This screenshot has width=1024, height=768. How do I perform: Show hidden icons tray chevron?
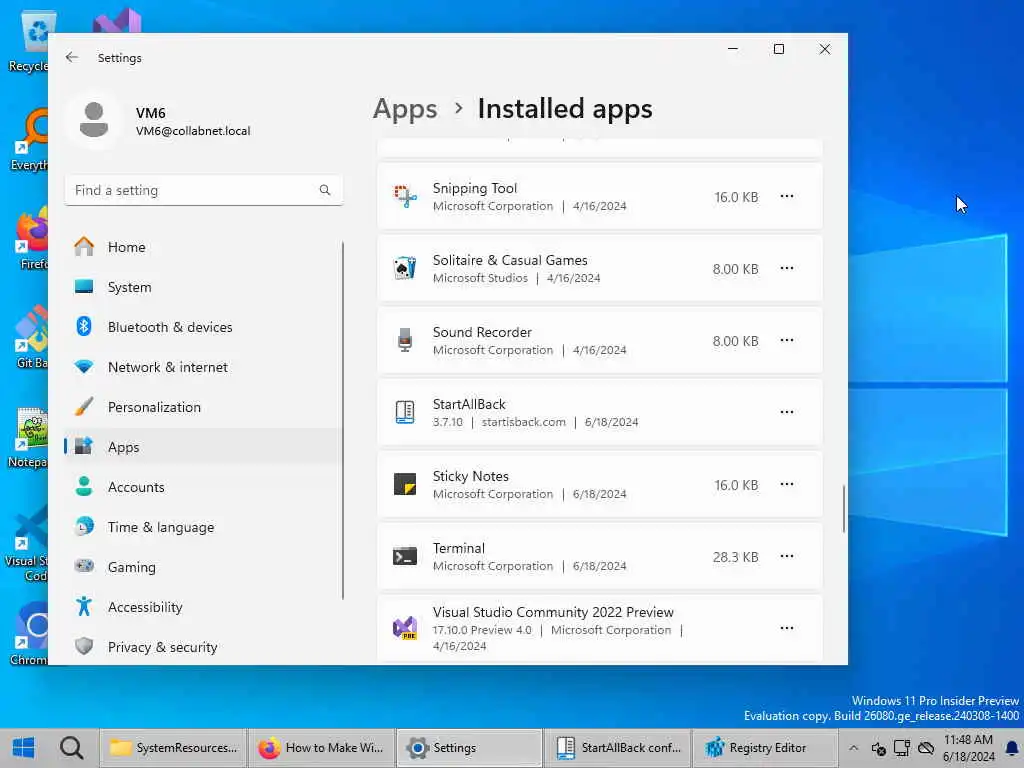(x=854, y=748)
